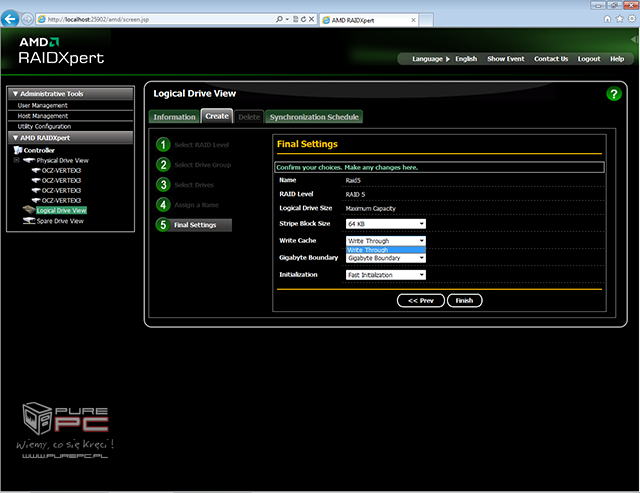Screen dimensions: 640x493
Task: Select User Management in the sidebar
Action: tap(43, 105)
